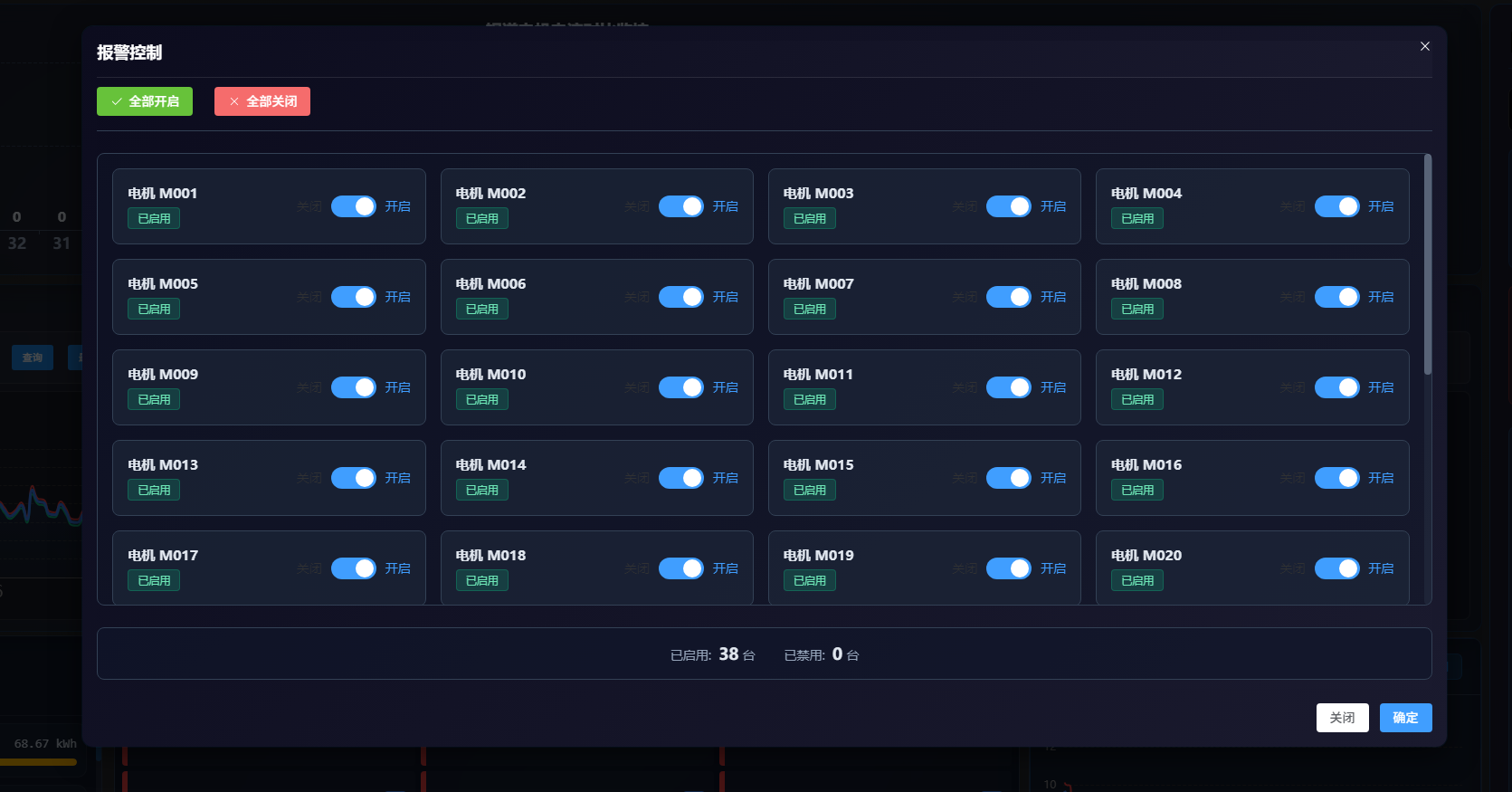Disable alarm for 电机 M012
This screenshot has height=792, width=1512.
1336,387
